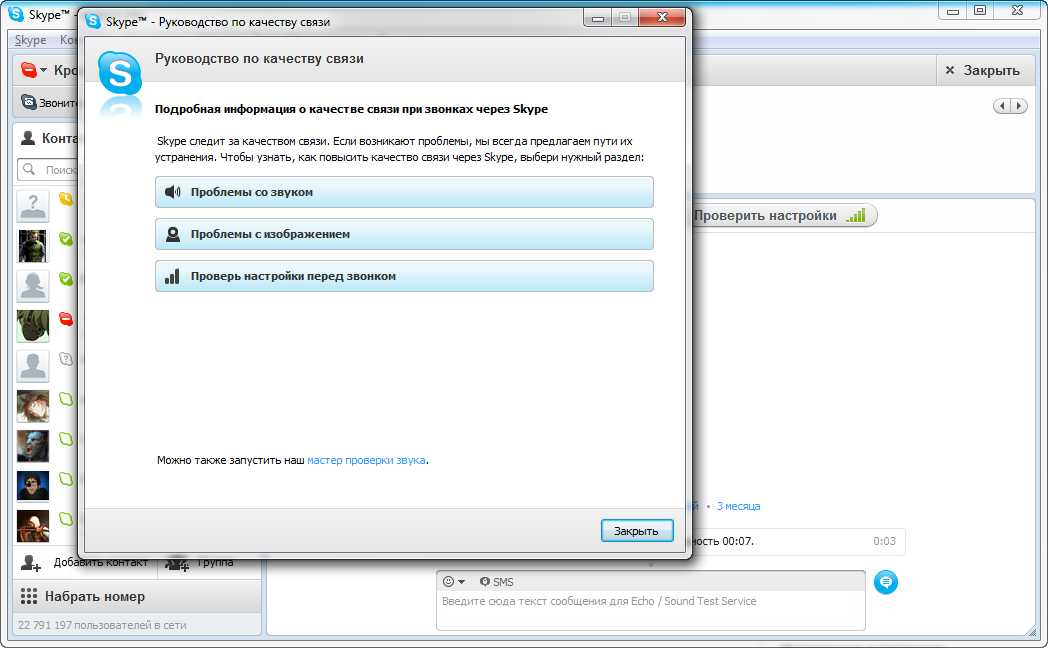Click the contacts search field

(x=45, y=169)
